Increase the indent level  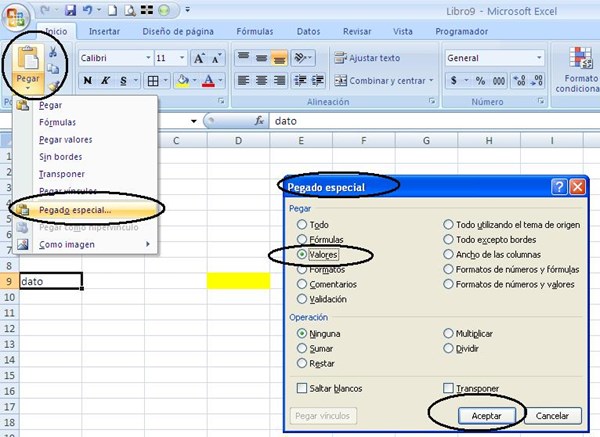[318, 81]
